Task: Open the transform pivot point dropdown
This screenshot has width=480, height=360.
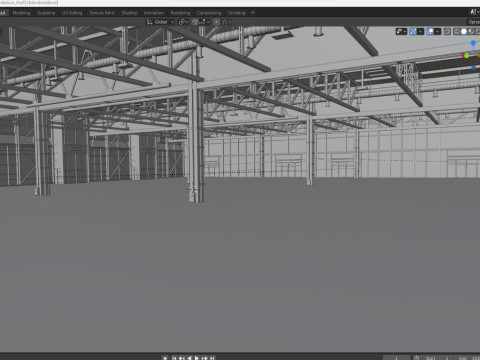Action: click(183, 22)
